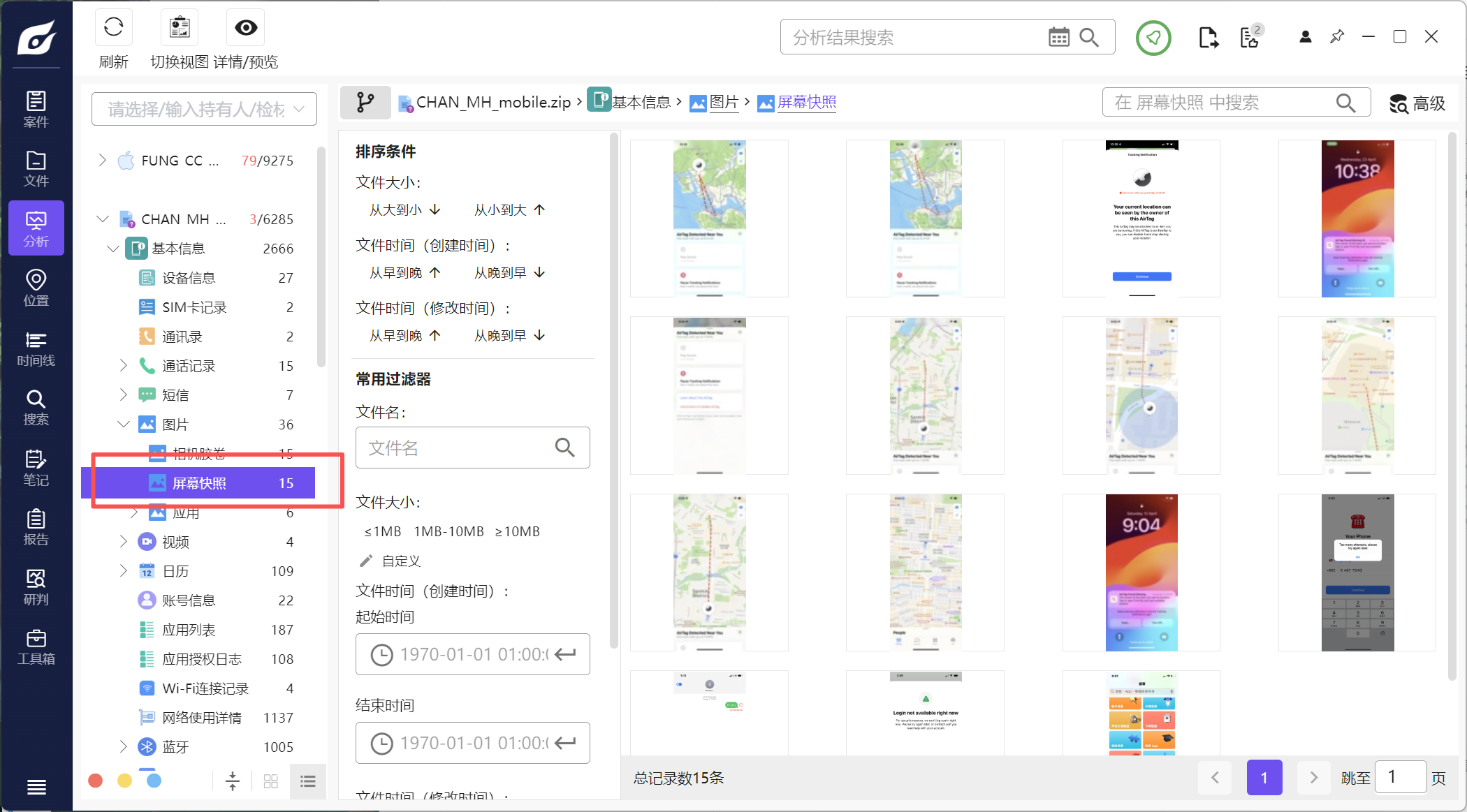This screenshot has height=812, width=1467.
Task: Open the 10:38 lock screen thumbnail
Action: [x=1357, y=218]
